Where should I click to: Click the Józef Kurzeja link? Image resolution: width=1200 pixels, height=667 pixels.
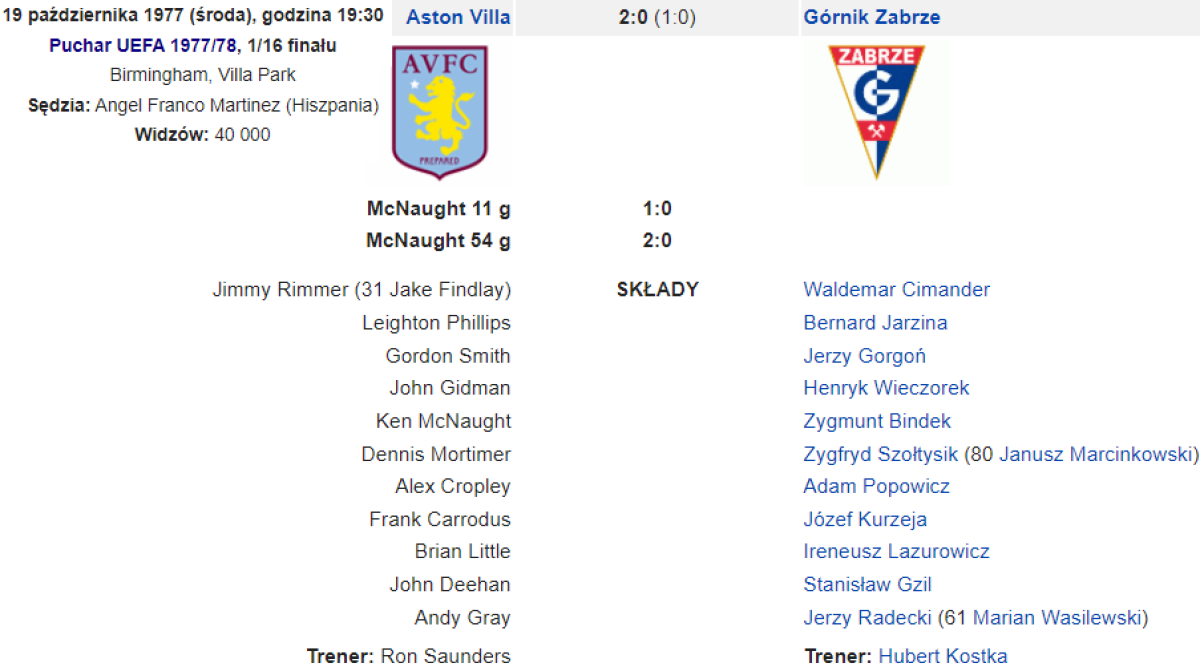click(865, 519)
